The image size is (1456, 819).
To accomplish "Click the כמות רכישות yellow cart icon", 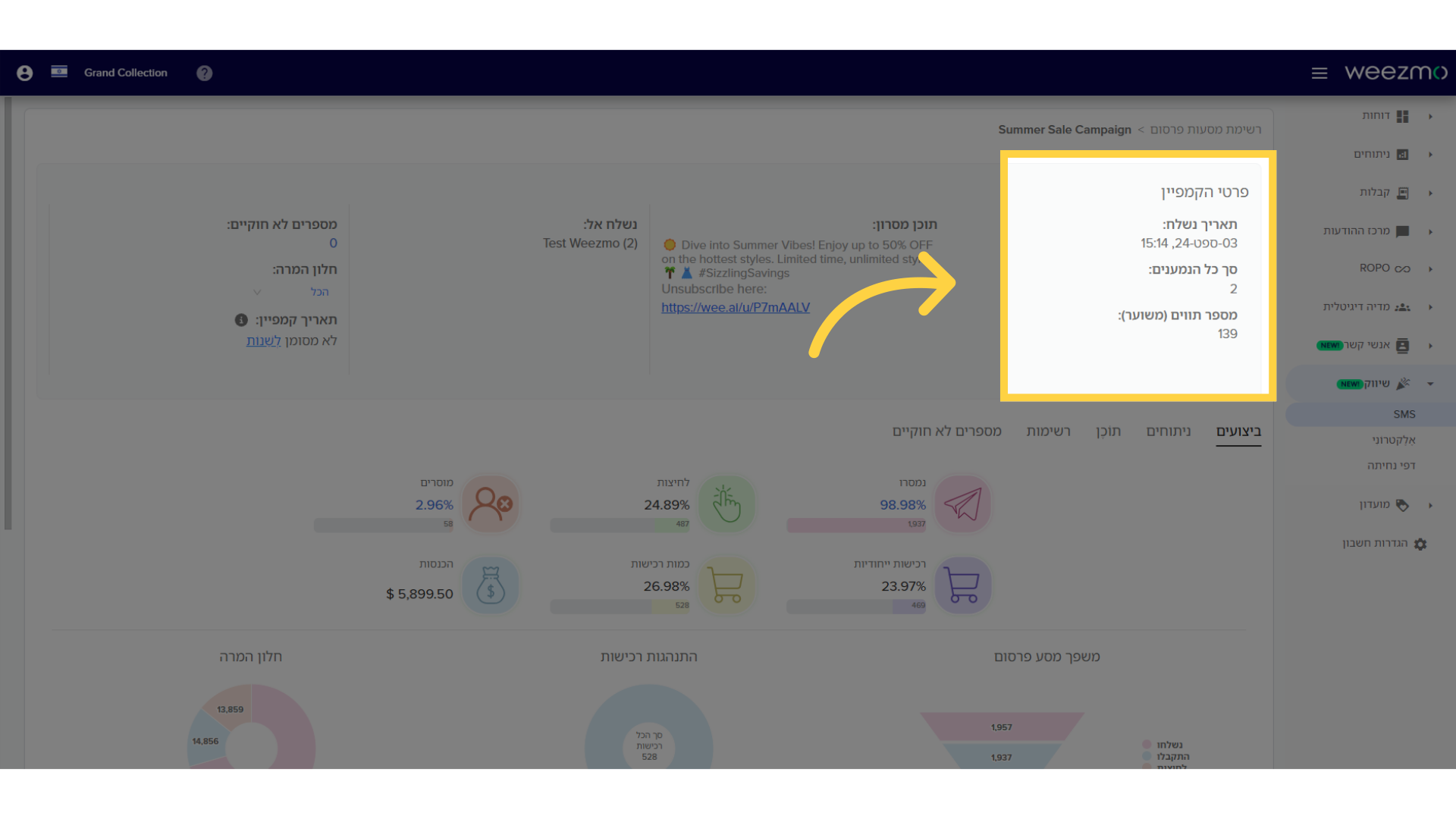I will 726,585.
